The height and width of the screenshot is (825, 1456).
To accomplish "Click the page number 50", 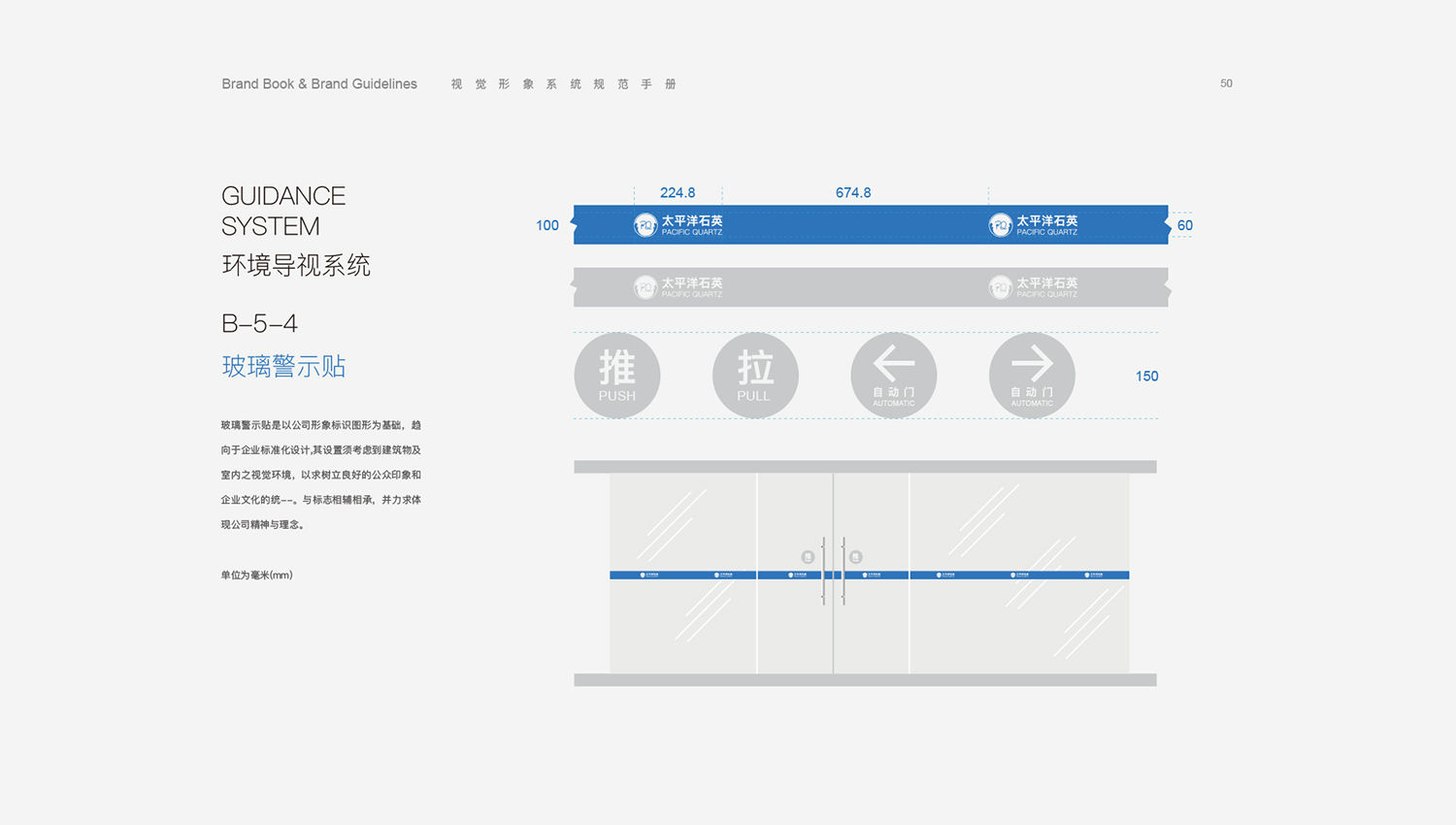I will (x=1226, y=83).
